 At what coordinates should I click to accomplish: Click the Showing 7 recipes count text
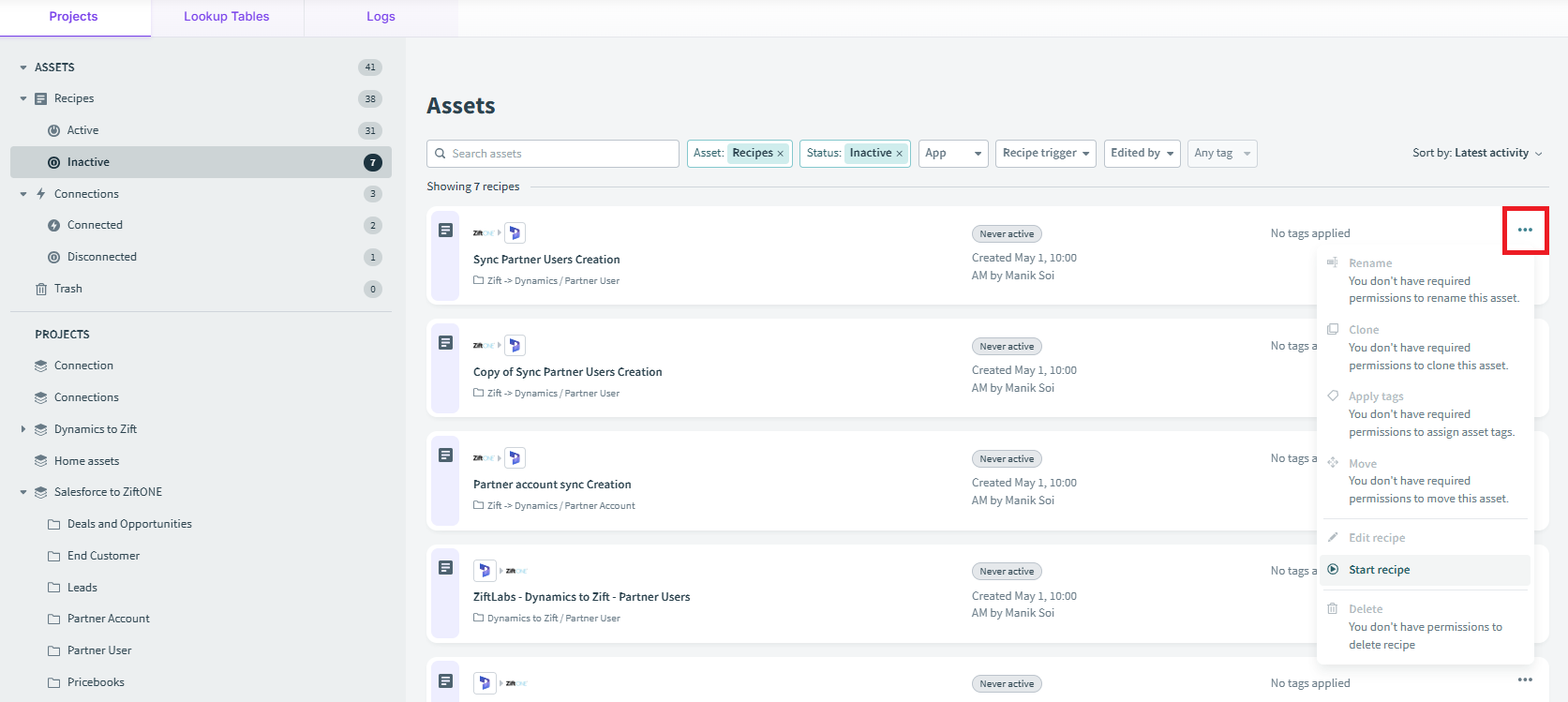(473, 187)
